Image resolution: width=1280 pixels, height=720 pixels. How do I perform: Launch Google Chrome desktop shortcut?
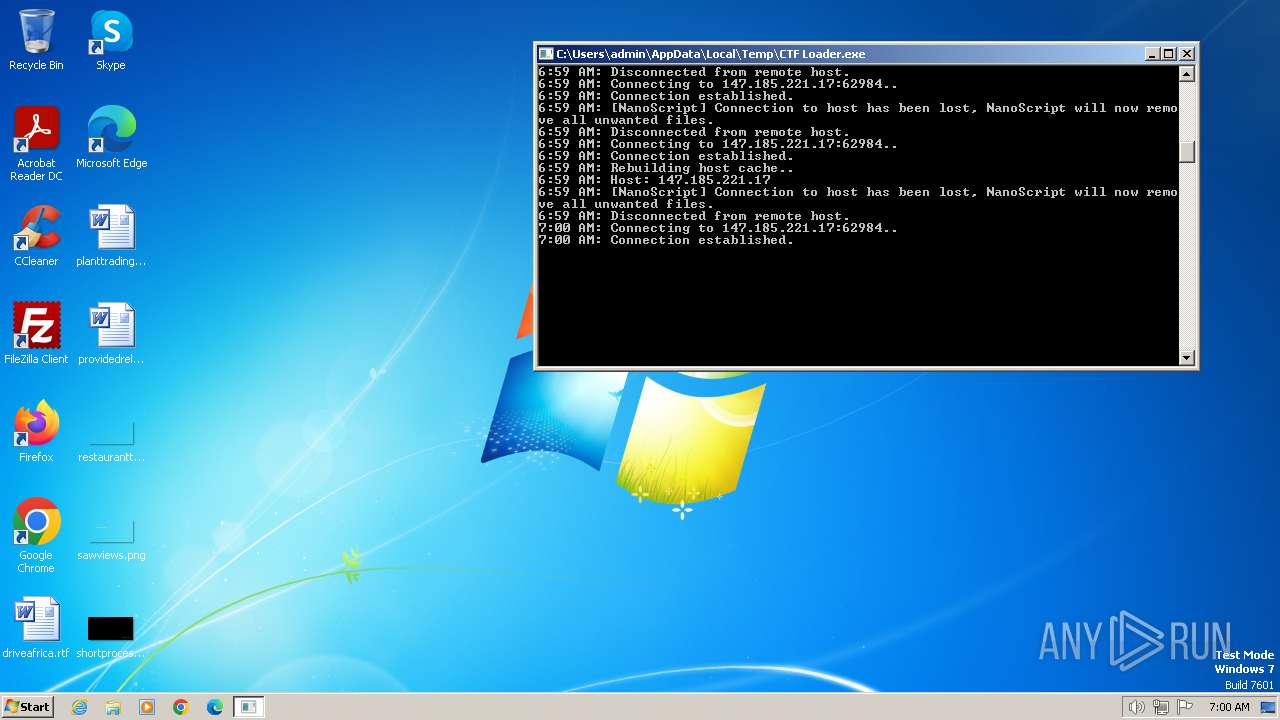click(x=36, y=535)
